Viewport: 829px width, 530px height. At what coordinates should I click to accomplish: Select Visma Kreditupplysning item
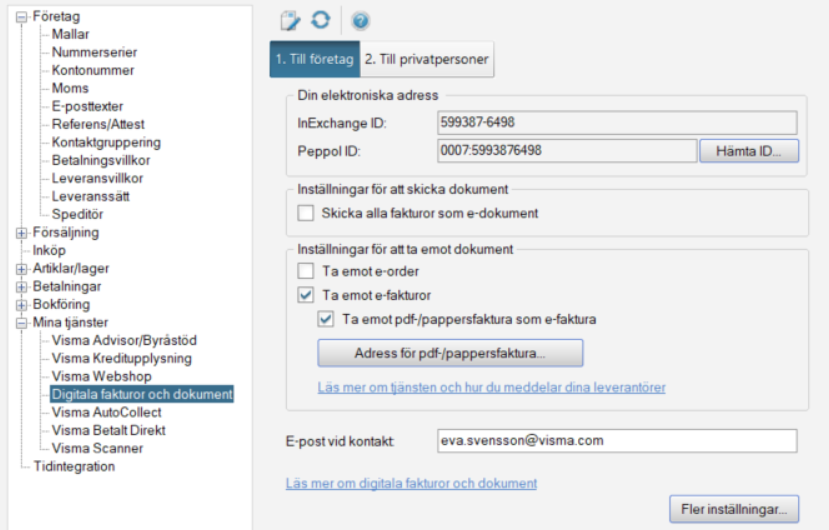(122, 358)
